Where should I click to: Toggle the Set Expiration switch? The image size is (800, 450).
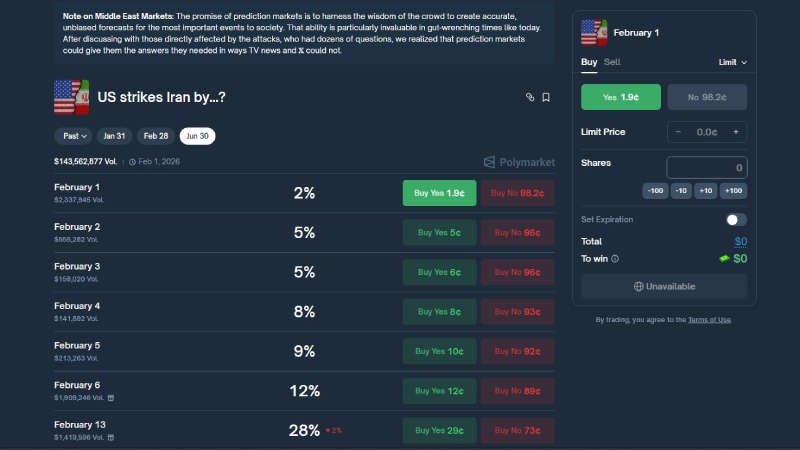[x=735, y=219]
